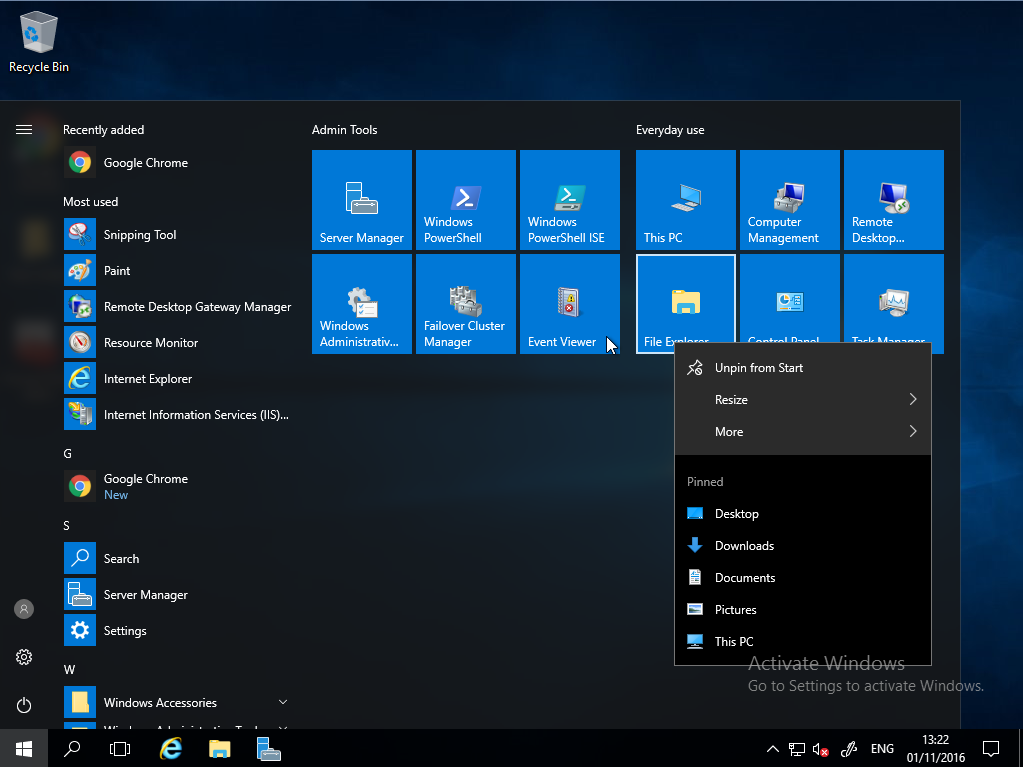Open pinned Downloads location
Viewport: 1023px width, 767px height.
click(802, 546)
